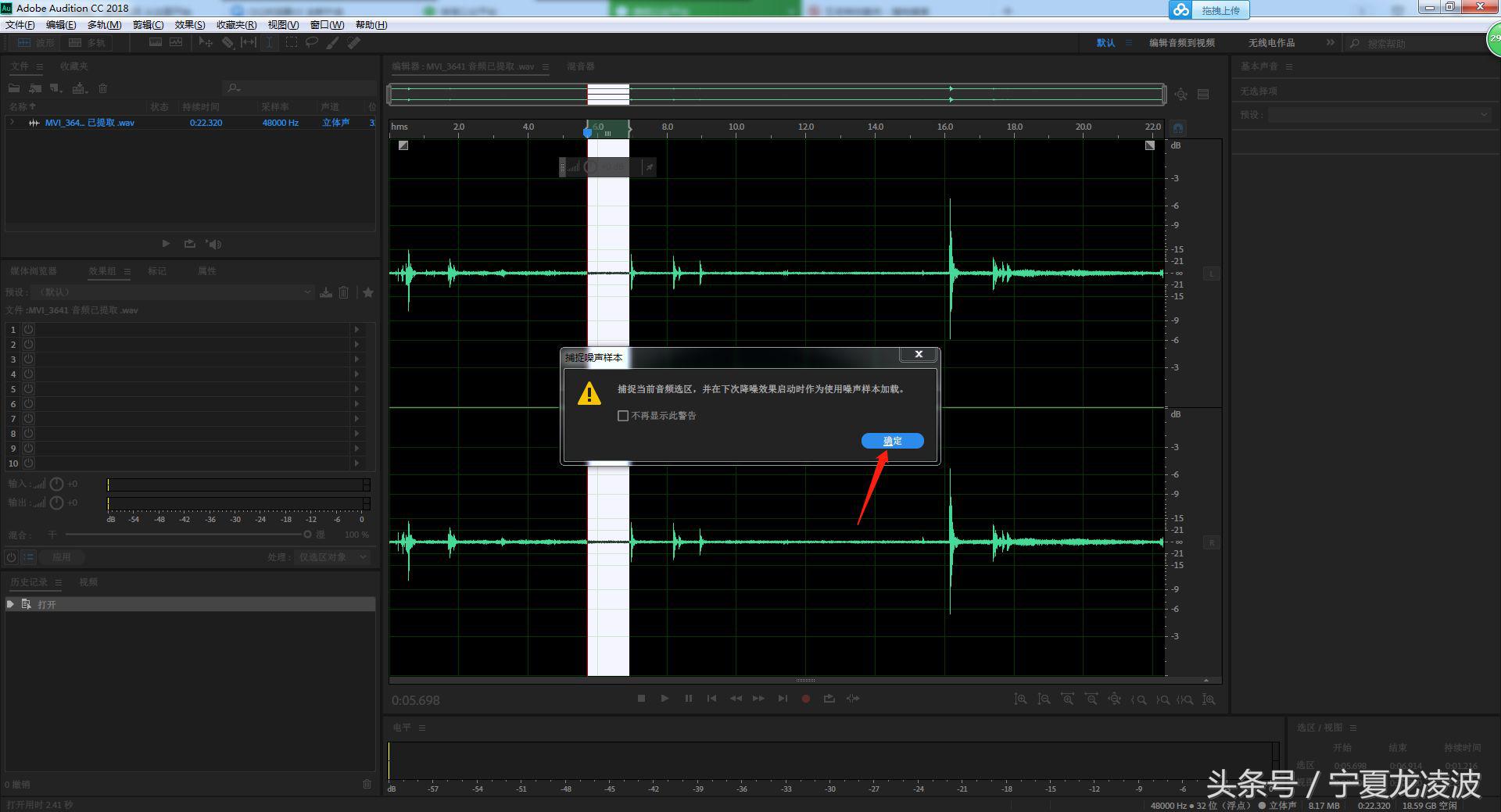This screenshot has height=812, width=1501.
Task: Click the star favorite icon in effects rack
Action: coord(367,292)
